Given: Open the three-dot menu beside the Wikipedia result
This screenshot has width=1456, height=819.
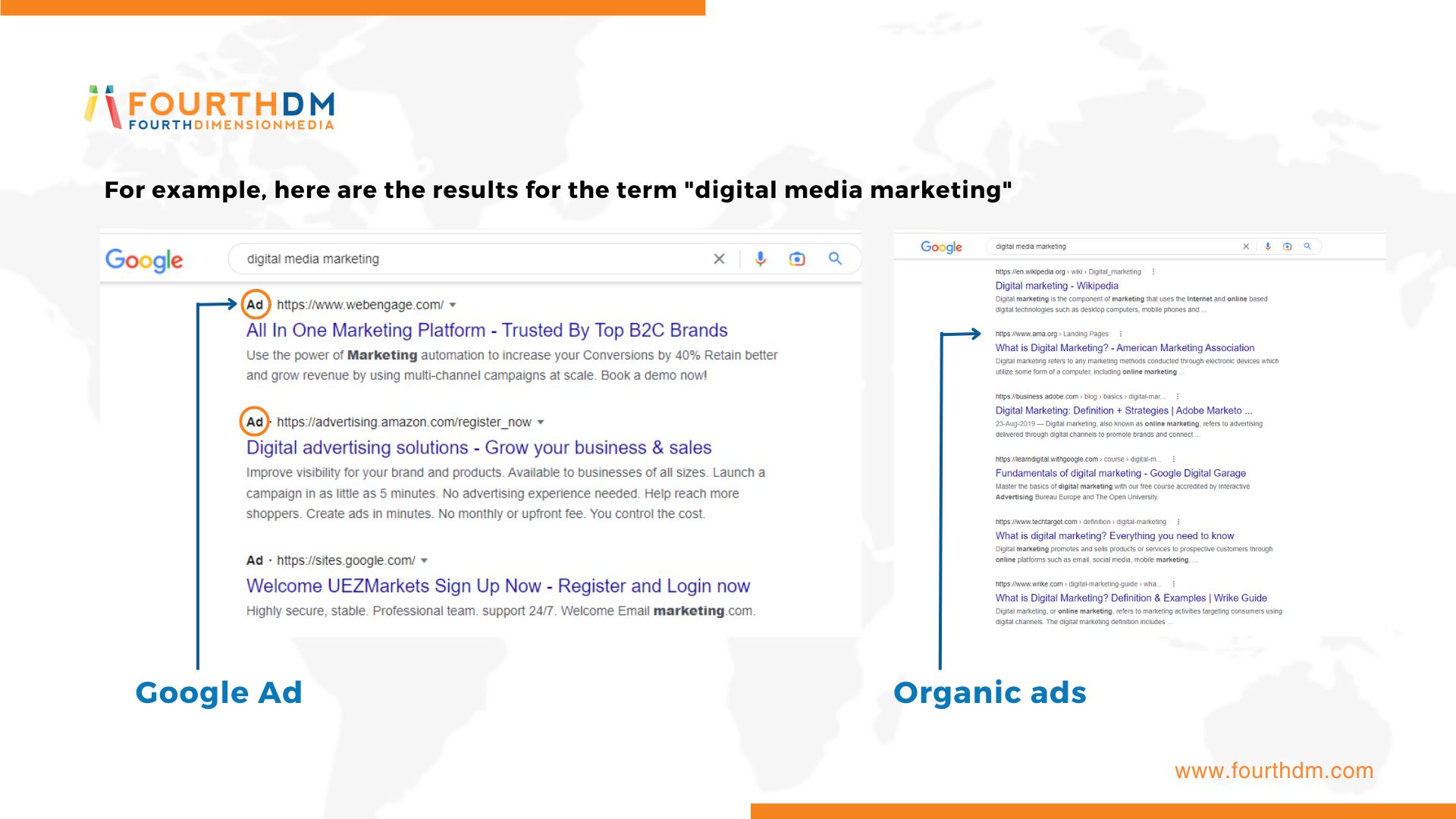Looking at the screenshot, I should (1153, 271).
